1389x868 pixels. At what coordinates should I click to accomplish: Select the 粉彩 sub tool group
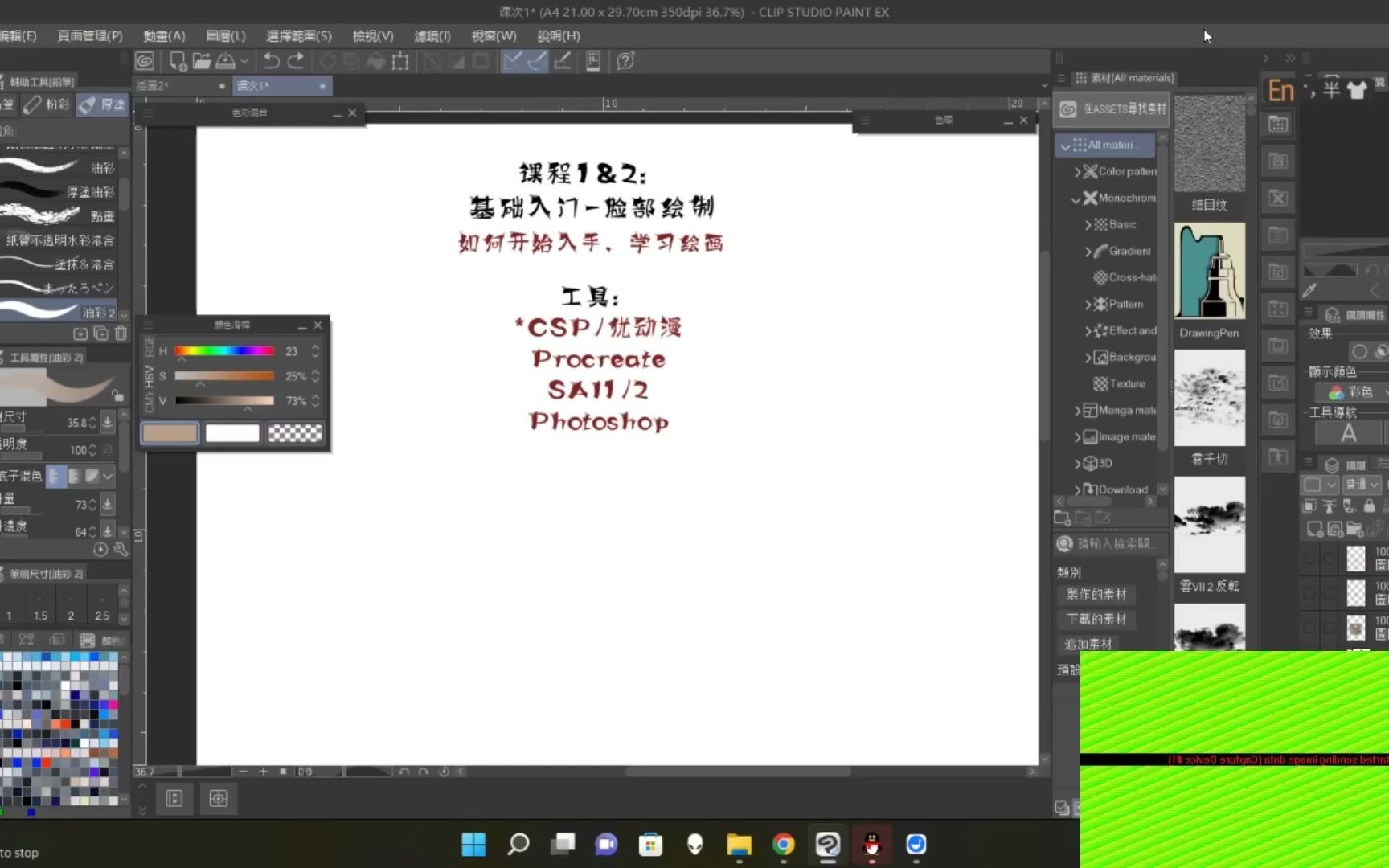coord(47,104)
